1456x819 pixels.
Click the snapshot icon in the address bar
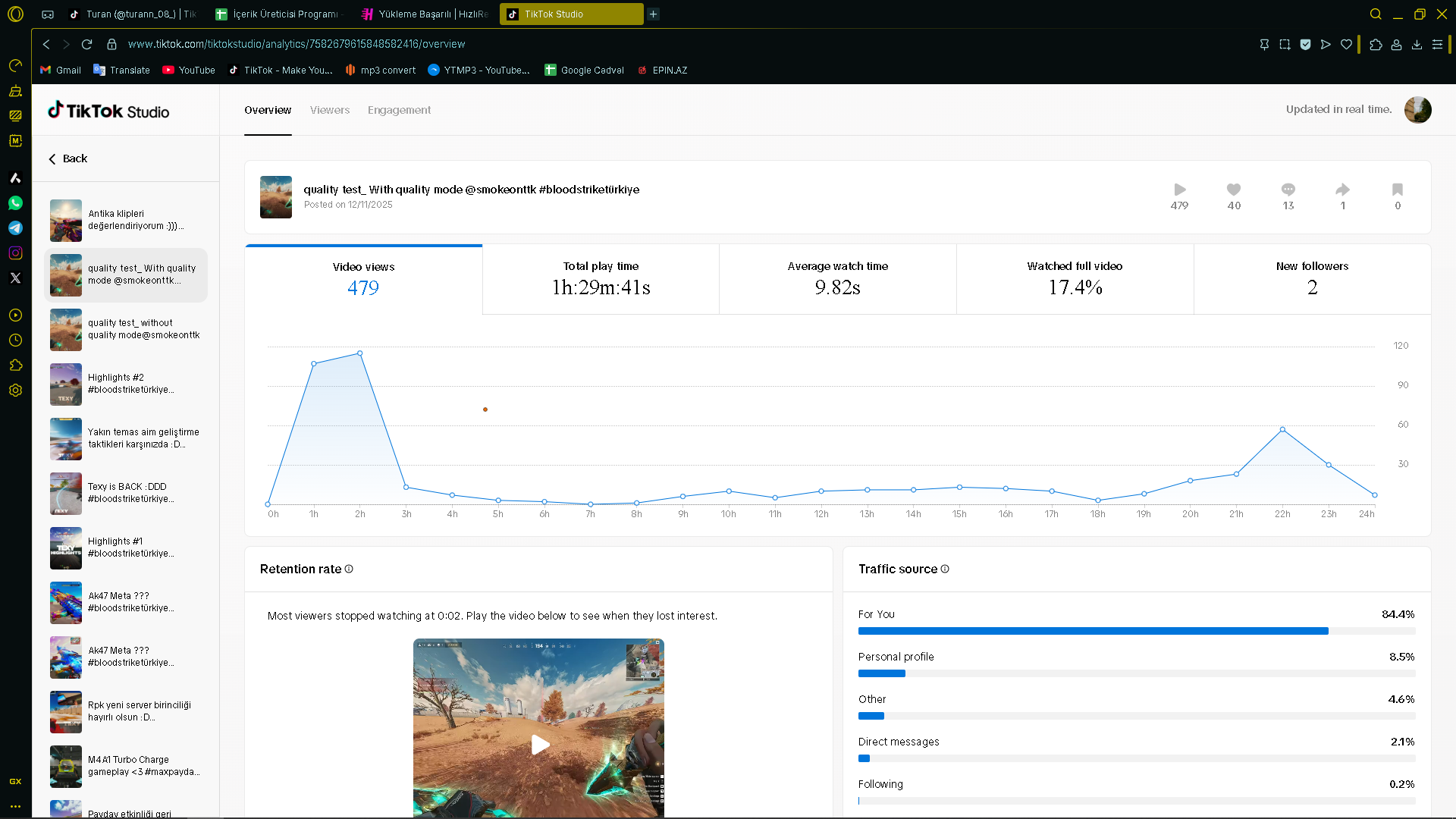1285,44
